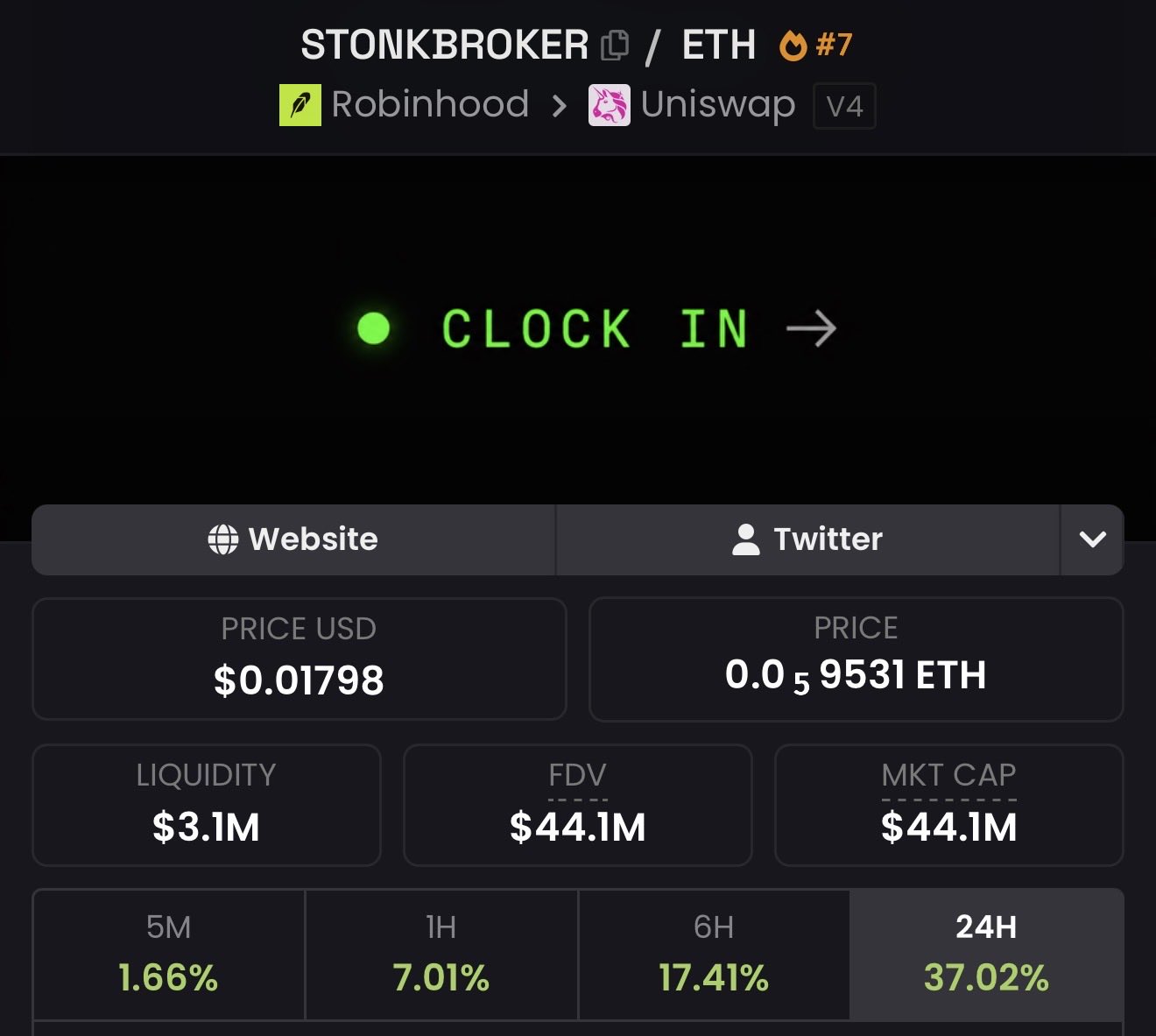Open the Website link button
1156x1036 pixels.
click(293, 539)
